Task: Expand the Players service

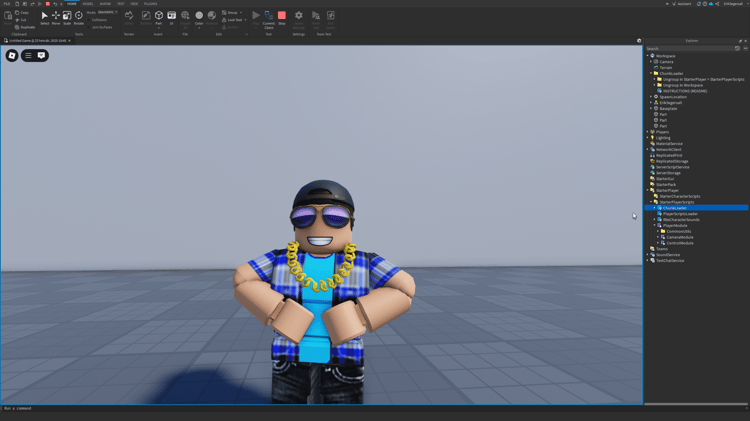Action: pyautogui.click(x=648, y=132)
